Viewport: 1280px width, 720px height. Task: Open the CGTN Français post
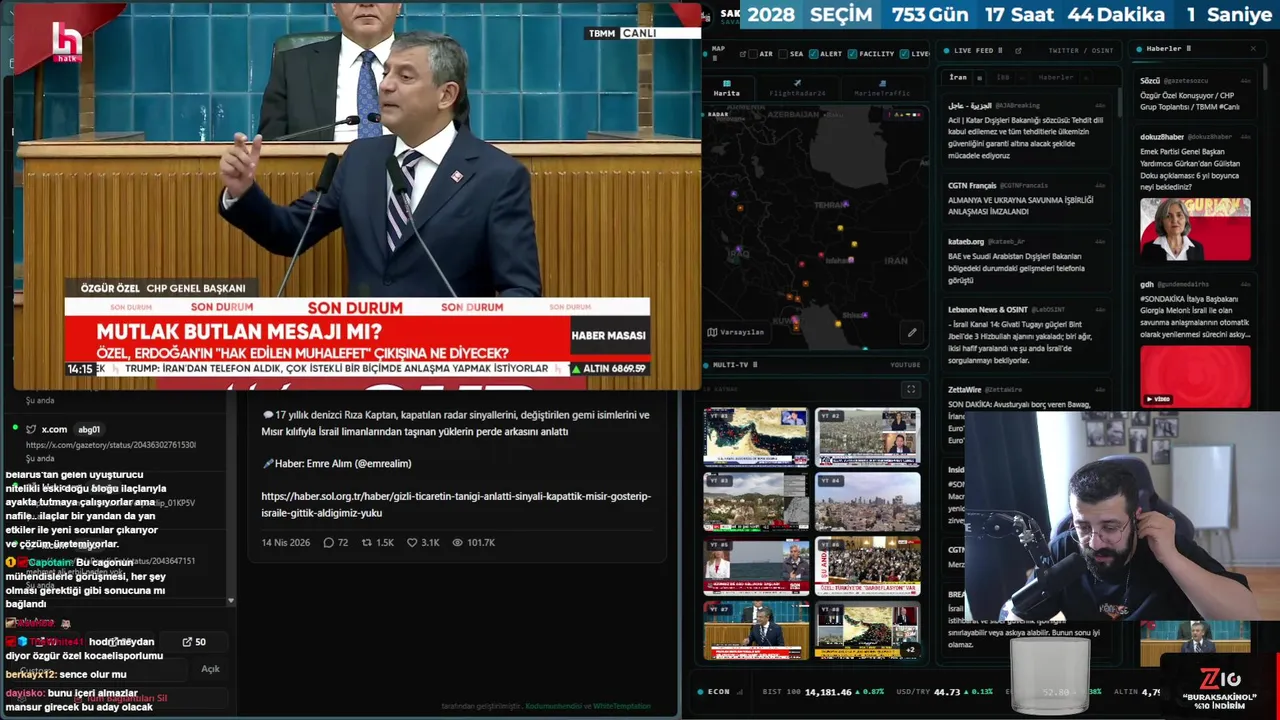tap(1027, 199)
